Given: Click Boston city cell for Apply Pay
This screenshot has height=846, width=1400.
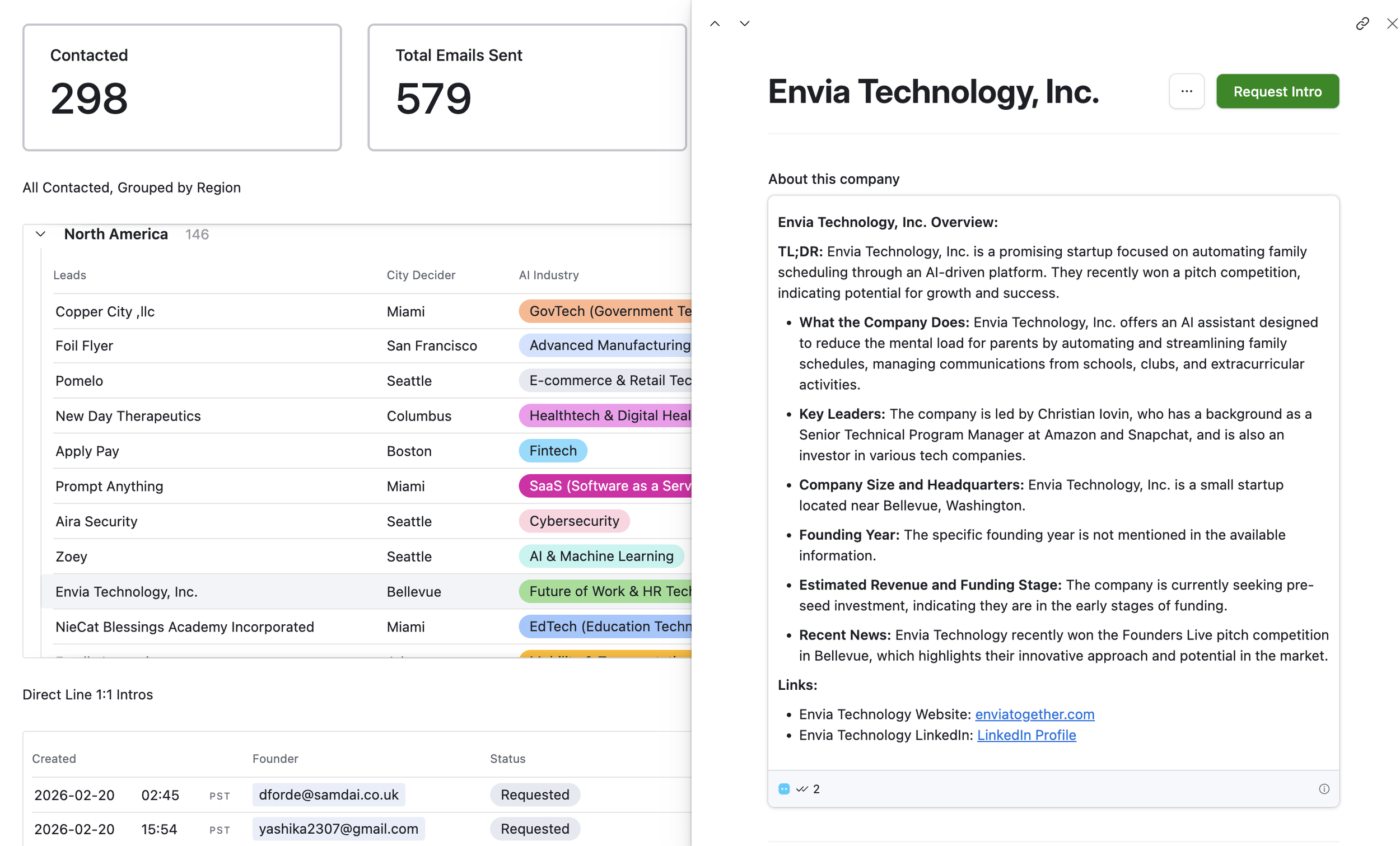Looking at the screenshot, I should pos(409,451).
